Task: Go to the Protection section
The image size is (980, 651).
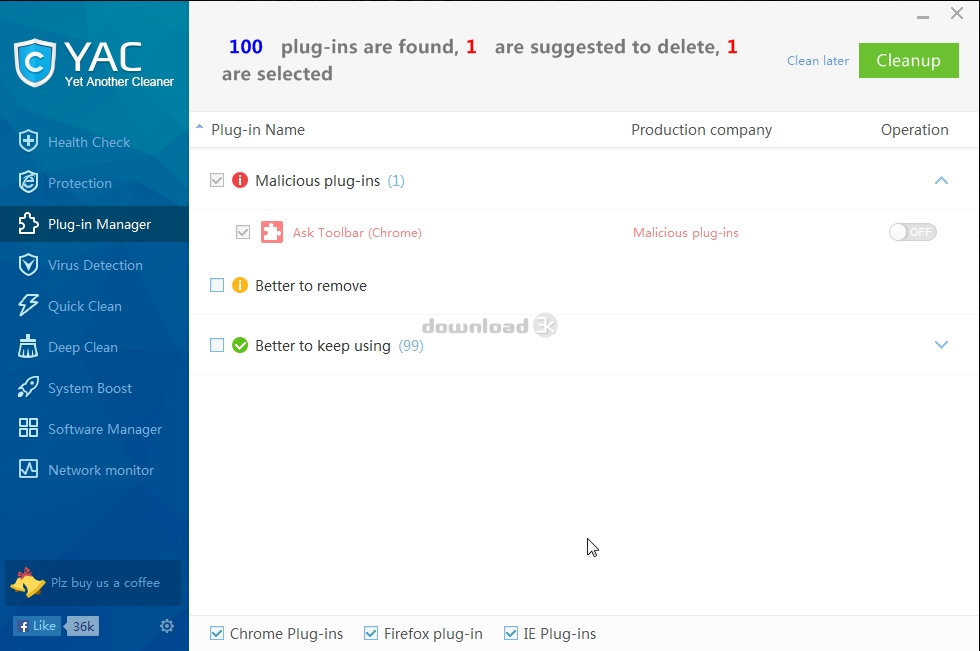Action: click(94, 183)
